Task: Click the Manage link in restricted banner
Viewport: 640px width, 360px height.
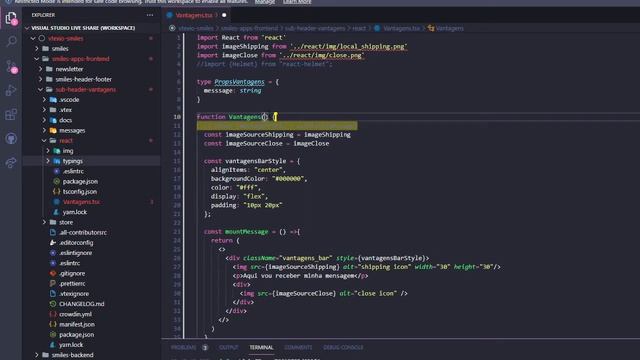Action: (265, 2)
